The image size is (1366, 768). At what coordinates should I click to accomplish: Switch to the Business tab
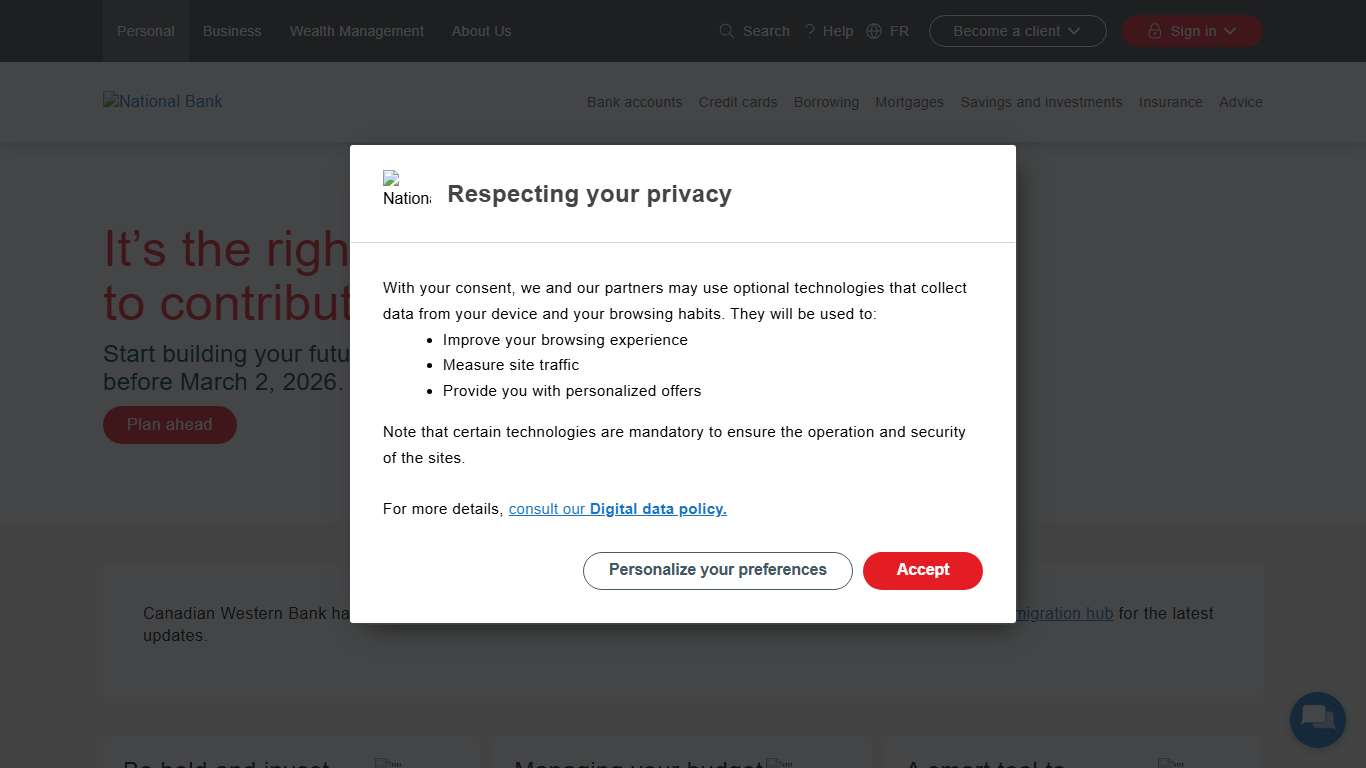232,31
